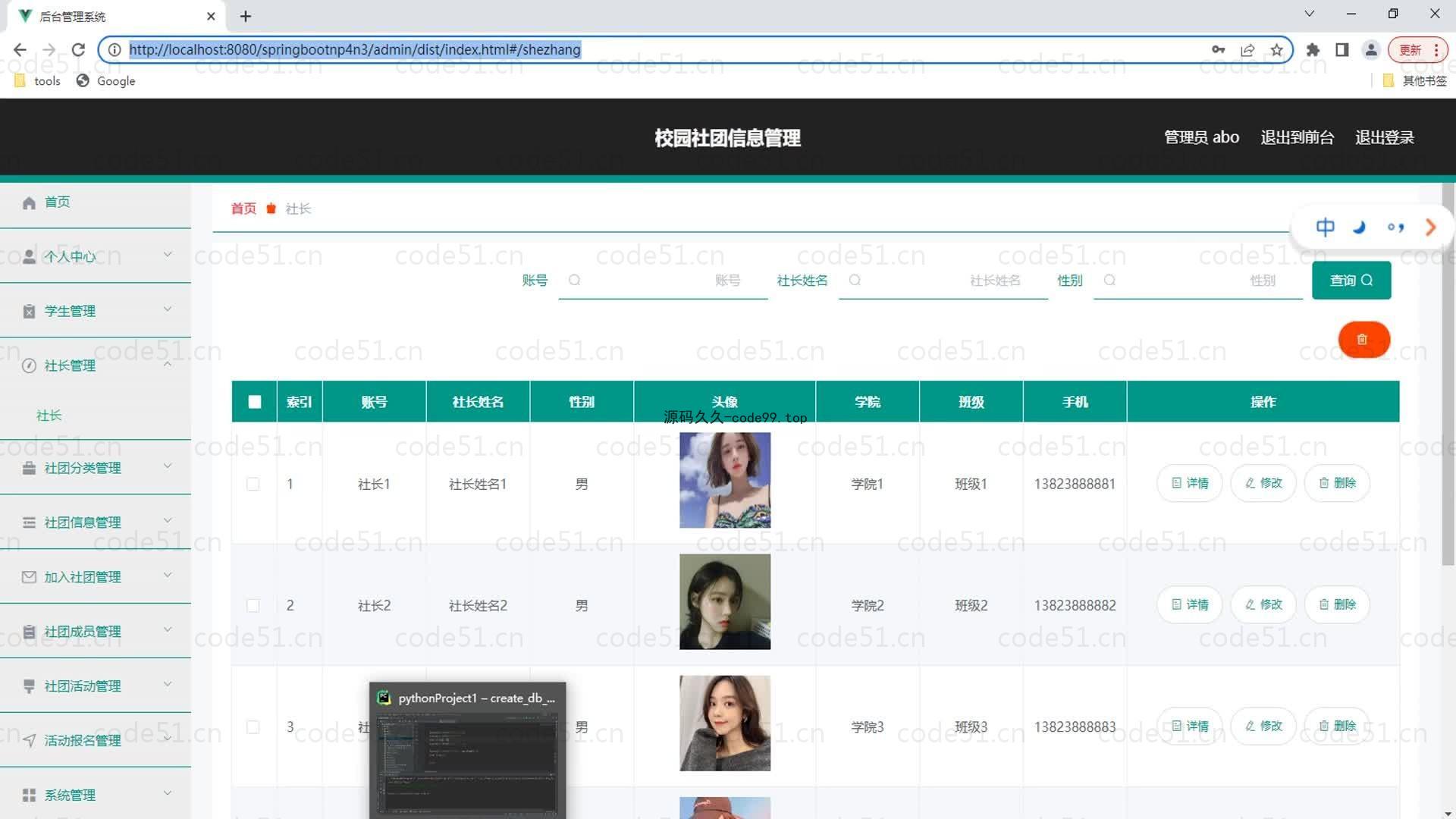
Task: Click 详情 for 社长2 row
Action: 1190,604
